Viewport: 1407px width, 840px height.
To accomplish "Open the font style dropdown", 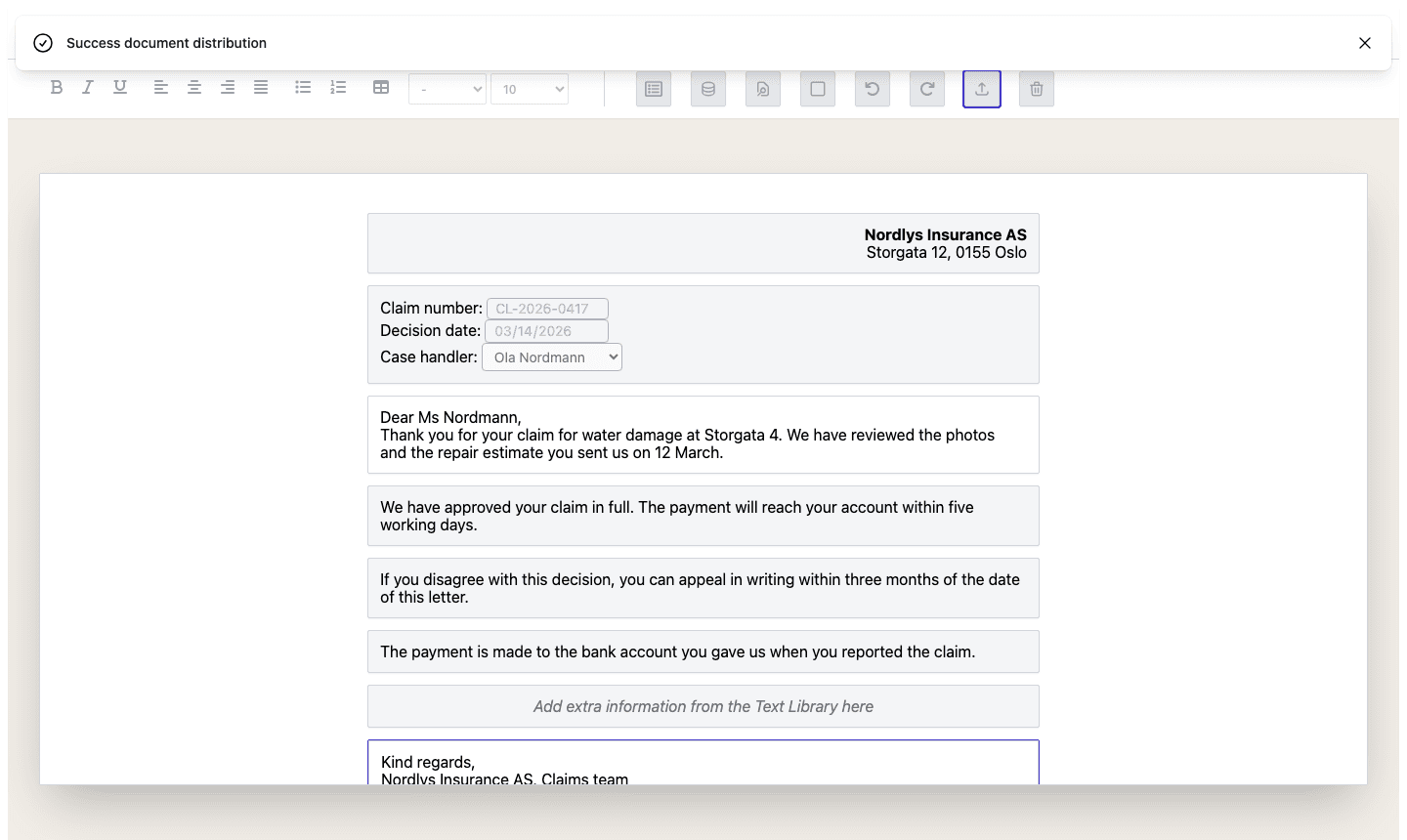I will click(448, 89).
